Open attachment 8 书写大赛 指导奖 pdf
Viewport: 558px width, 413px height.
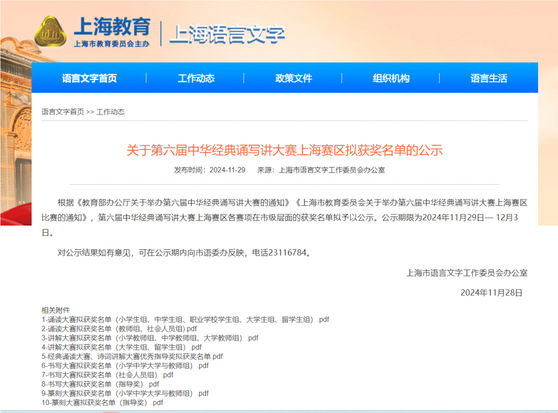pyautogui.click(x=100, y=384)
